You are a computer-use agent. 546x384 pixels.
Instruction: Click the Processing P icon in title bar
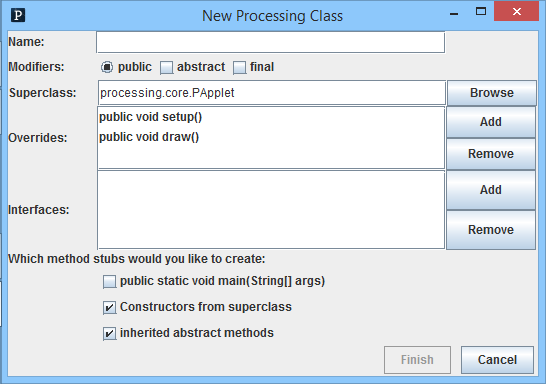tap(18, 15)
